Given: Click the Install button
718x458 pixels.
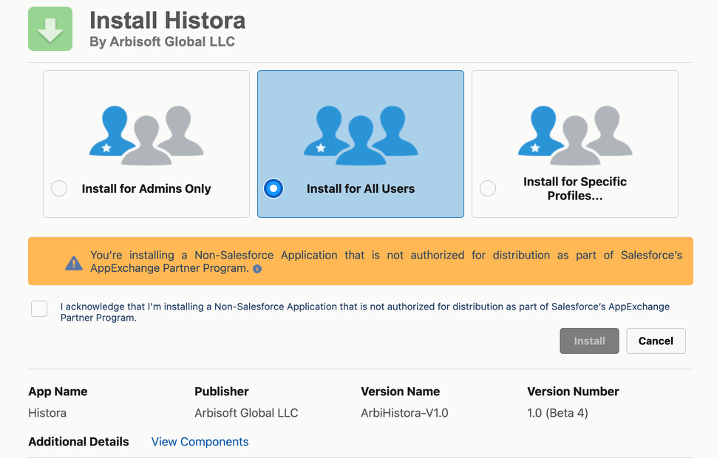Looking at the screenshot, I should click(589, 341).
